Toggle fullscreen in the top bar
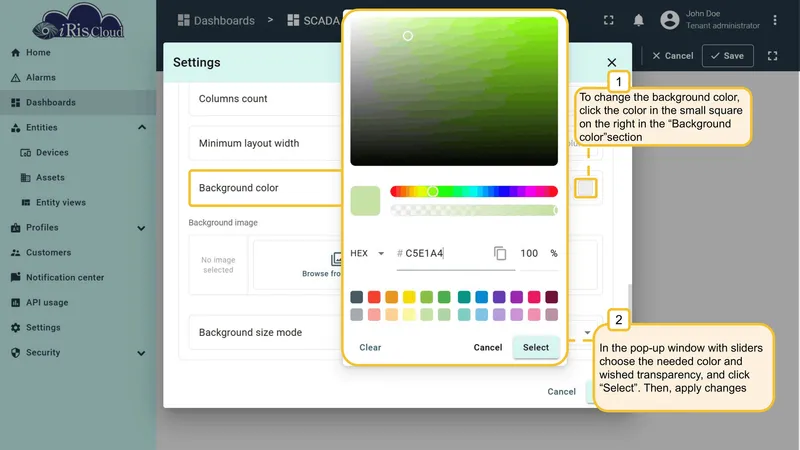Screen dimensions: 800x450 609,20
